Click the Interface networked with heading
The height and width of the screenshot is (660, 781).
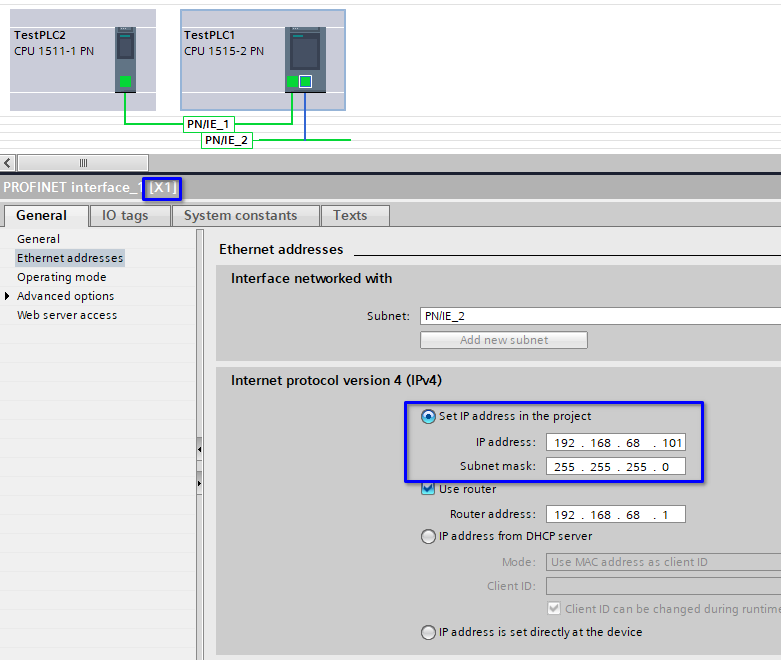(311, 278)
